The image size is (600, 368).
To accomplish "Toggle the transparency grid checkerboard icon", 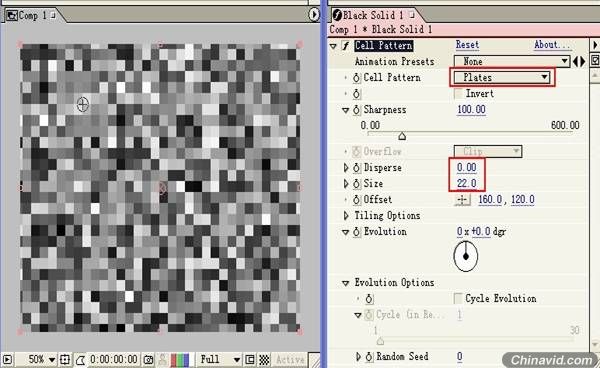I will (x=264, y=360).
